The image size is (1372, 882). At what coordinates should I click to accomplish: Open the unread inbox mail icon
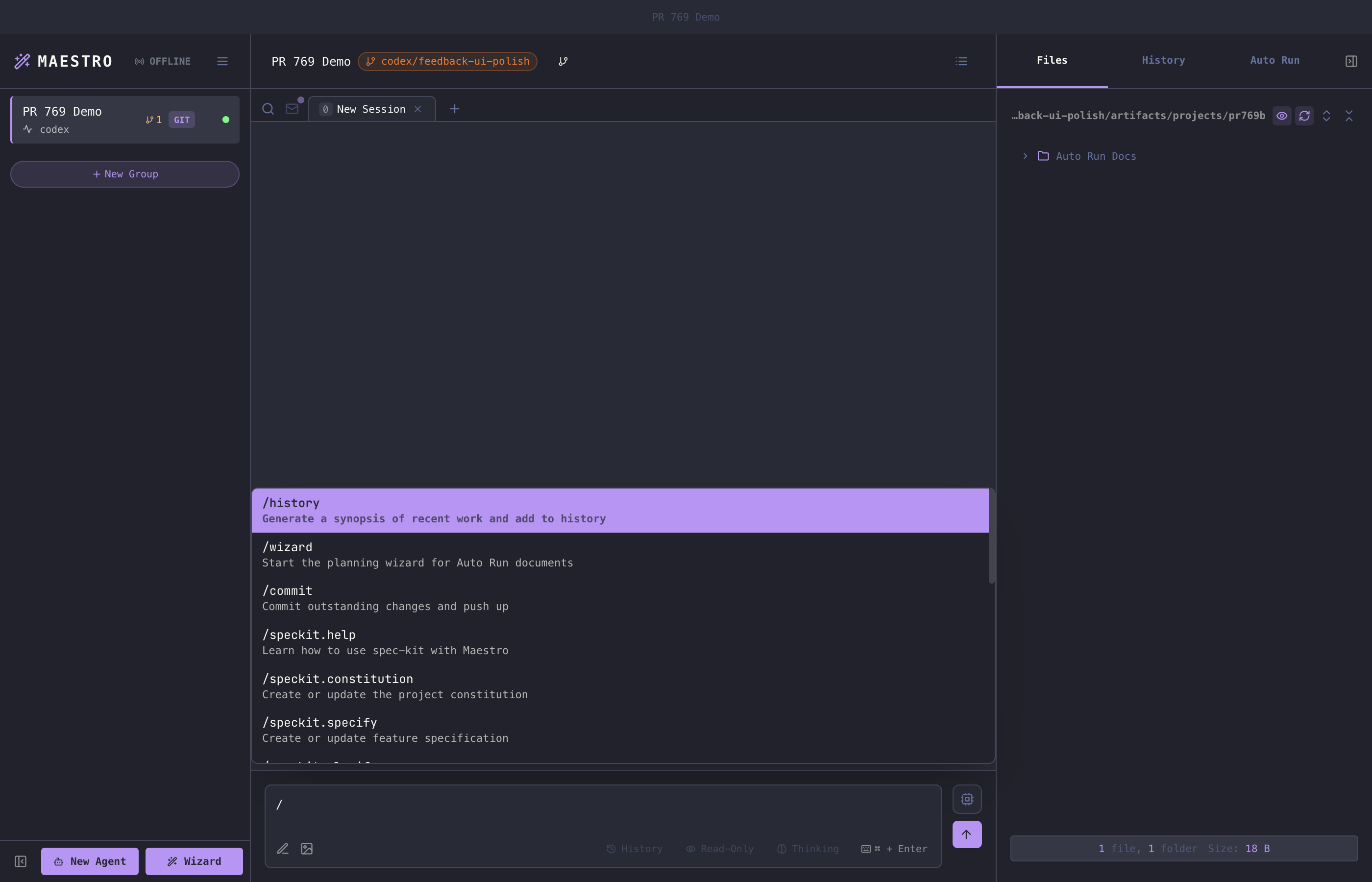point(292,109)
